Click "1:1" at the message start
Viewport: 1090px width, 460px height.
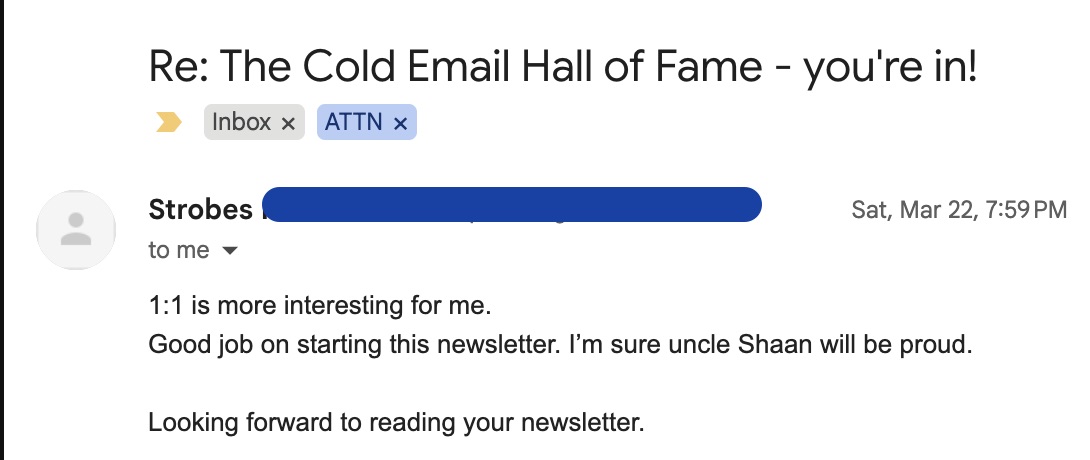(x=164, y=304)
